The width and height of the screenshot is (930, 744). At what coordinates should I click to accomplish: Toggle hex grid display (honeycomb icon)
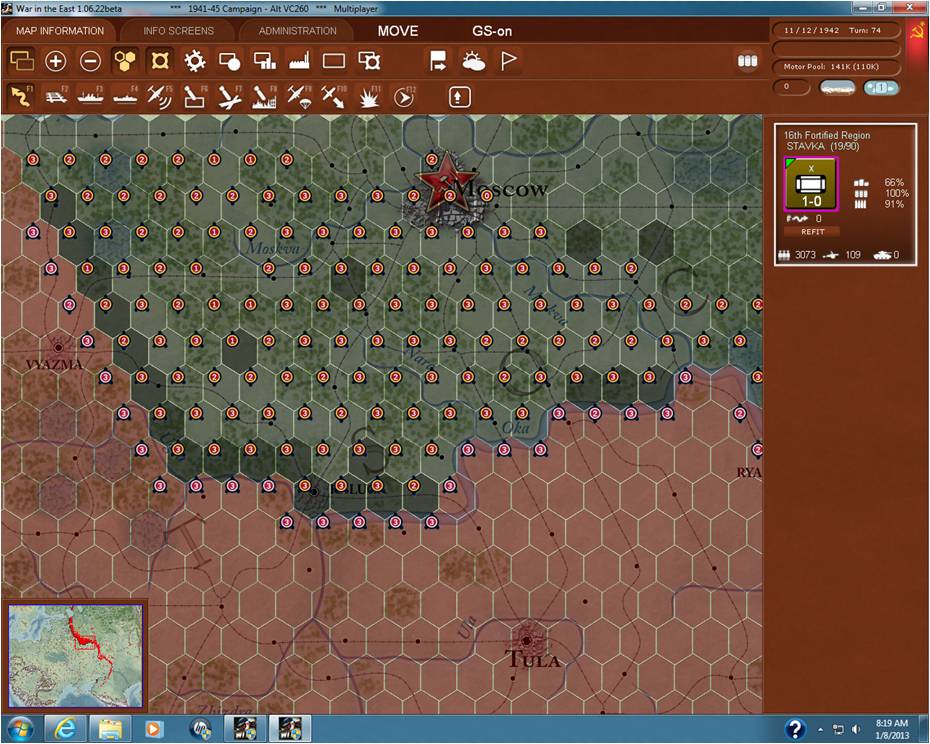click(x=125, y=61)
